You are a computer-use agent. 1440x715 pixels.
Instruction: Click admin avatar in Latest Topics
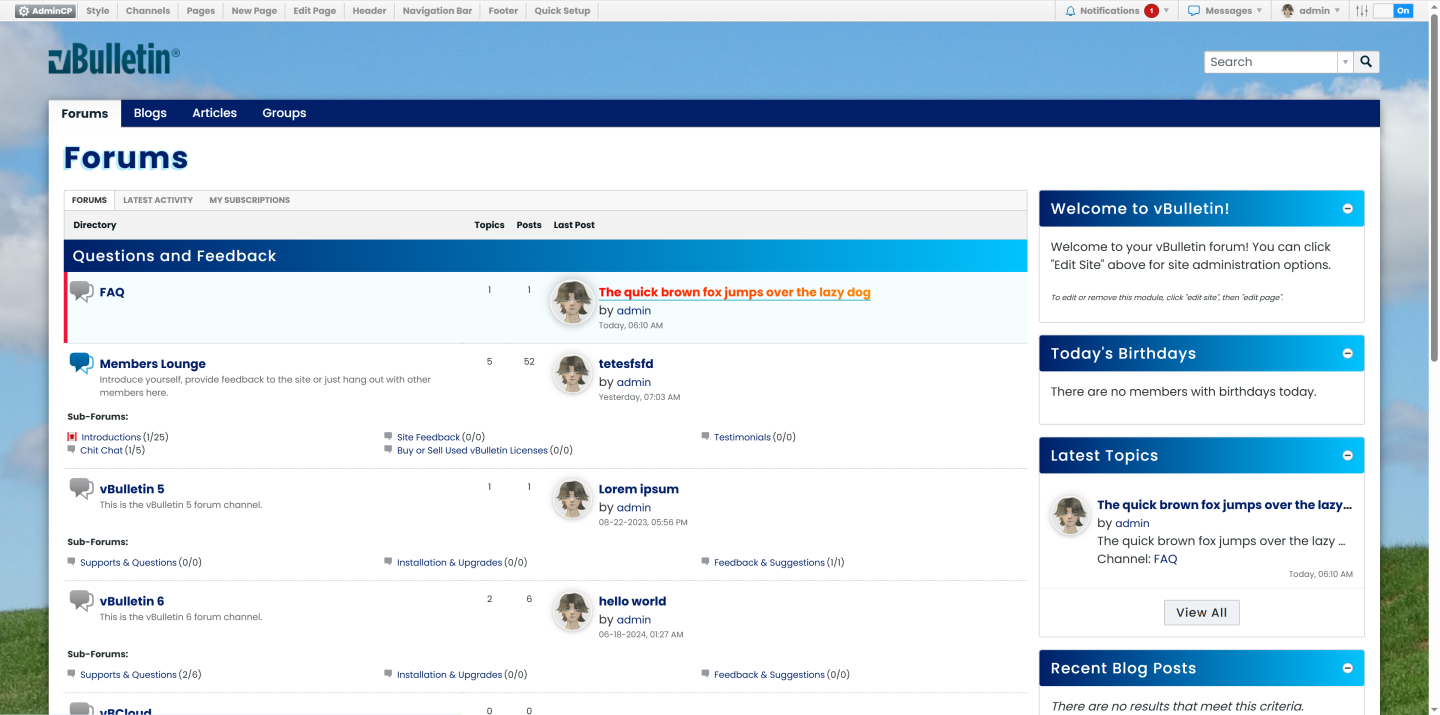1070,515
